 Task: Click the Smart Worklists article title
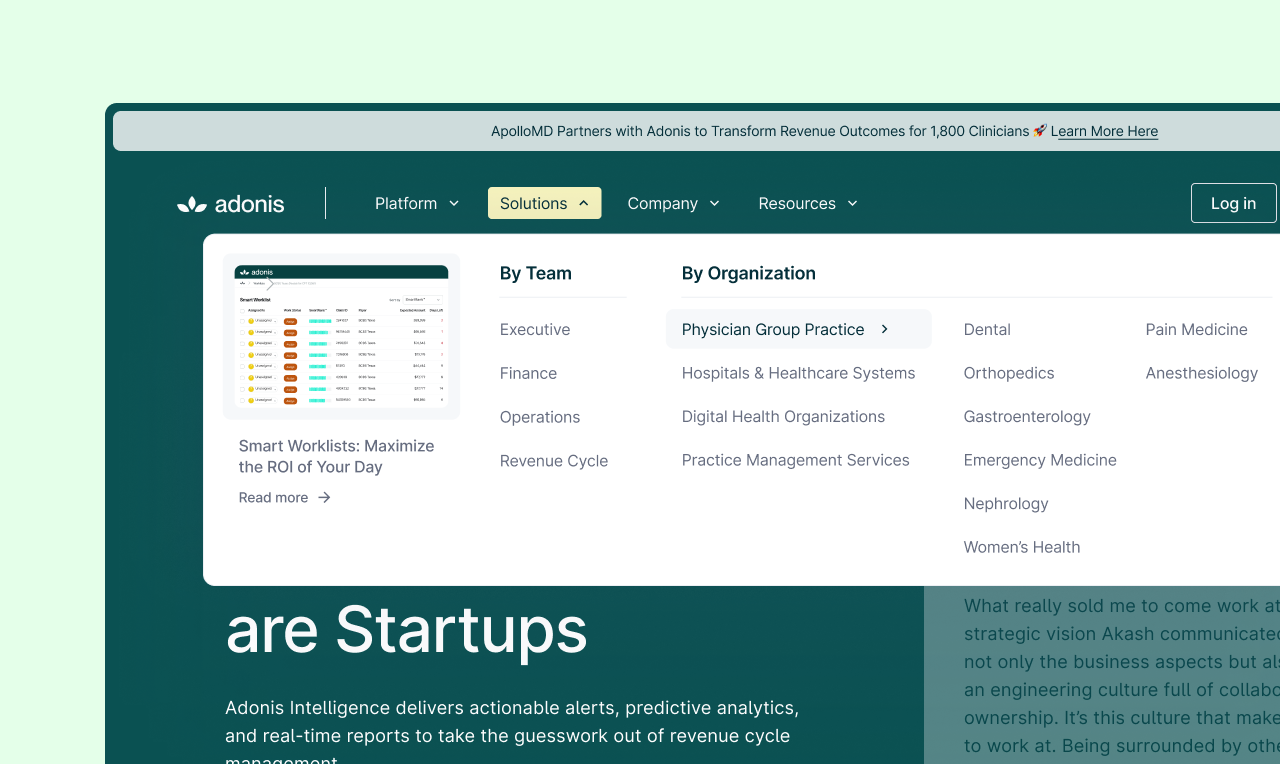(x=336, y=456)
